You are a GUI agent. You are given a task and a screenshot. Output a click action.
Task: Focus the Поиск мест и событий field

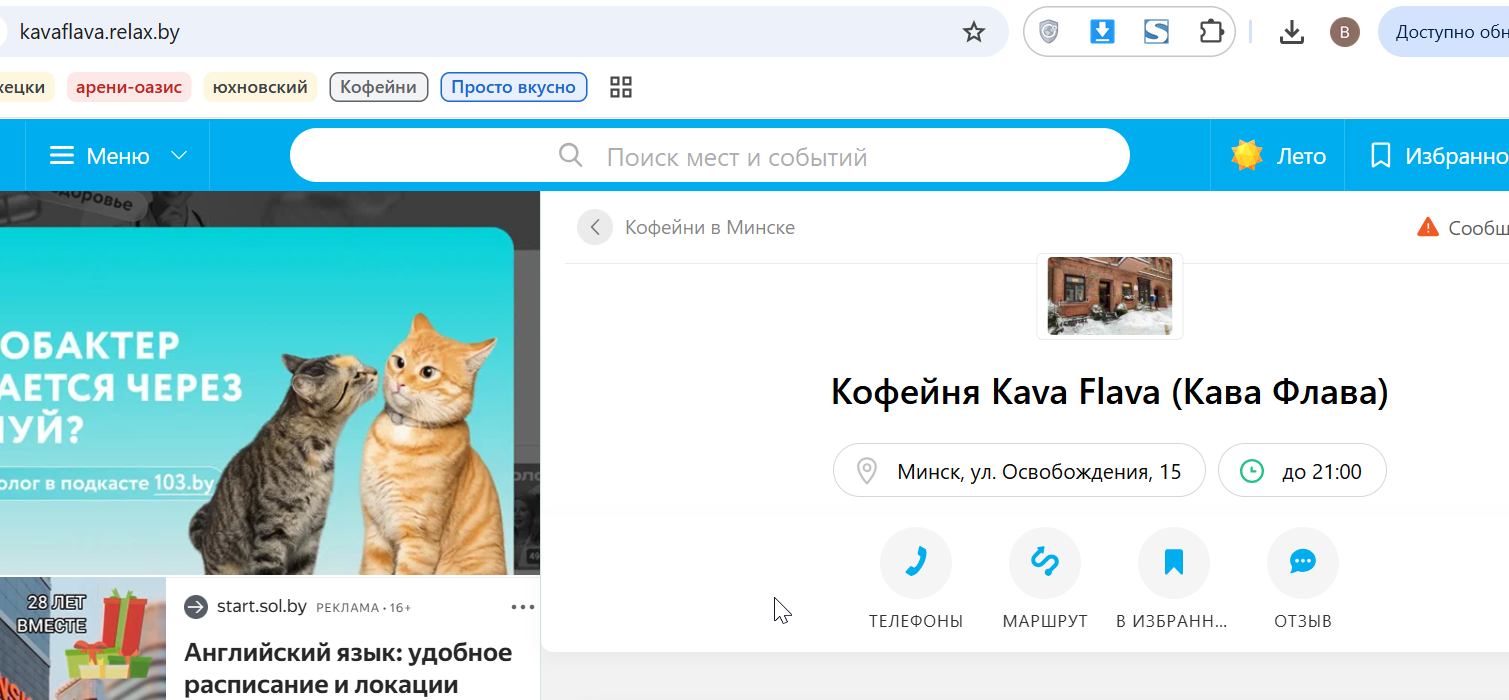point(709,155)
